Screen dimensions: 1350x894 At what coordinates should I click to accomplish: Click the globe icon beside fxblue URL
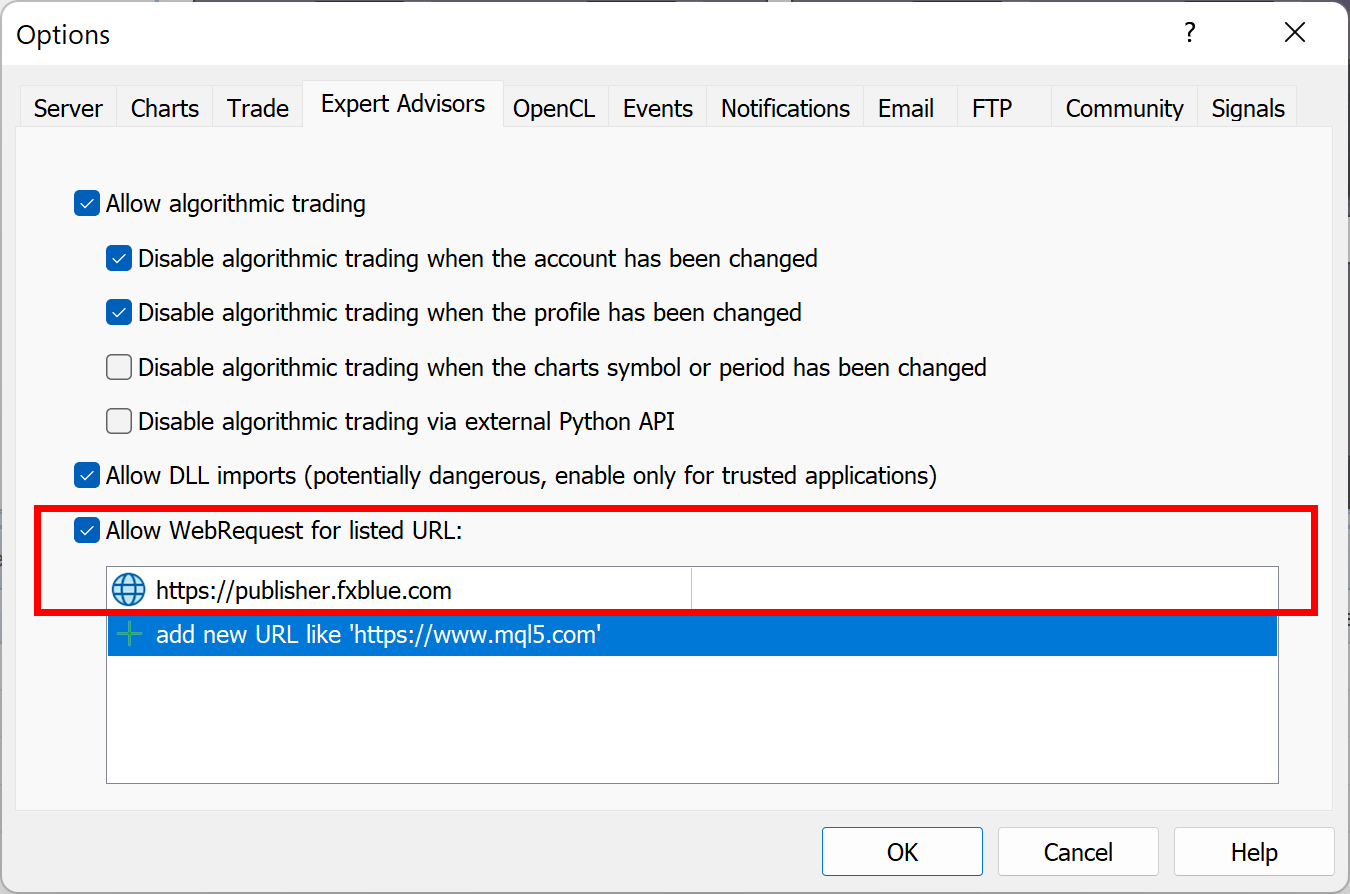pos(128,590)
